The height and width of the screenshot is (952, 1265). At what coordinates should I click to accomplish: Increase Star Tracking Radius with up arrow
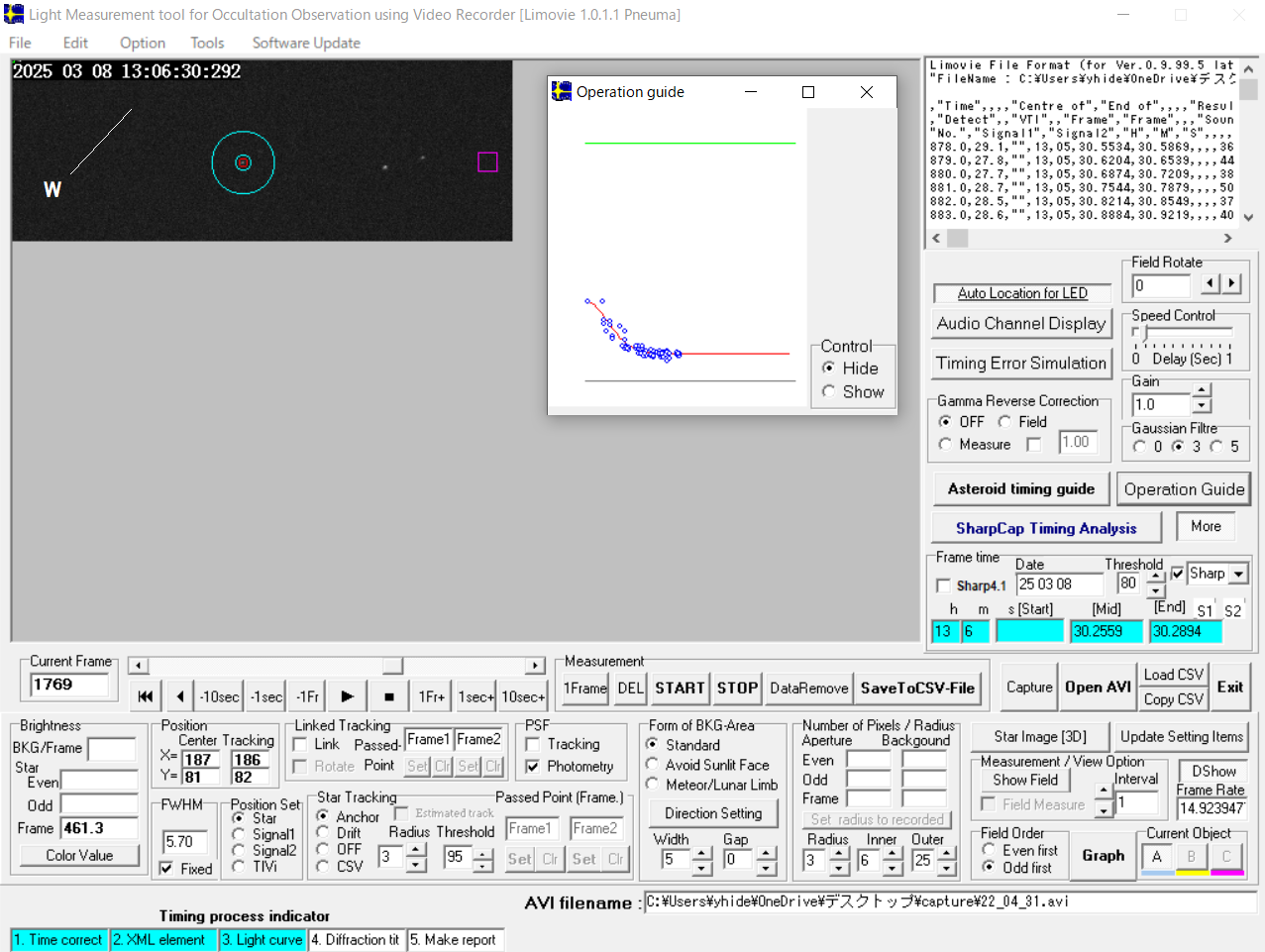click(x=416, y=851)
